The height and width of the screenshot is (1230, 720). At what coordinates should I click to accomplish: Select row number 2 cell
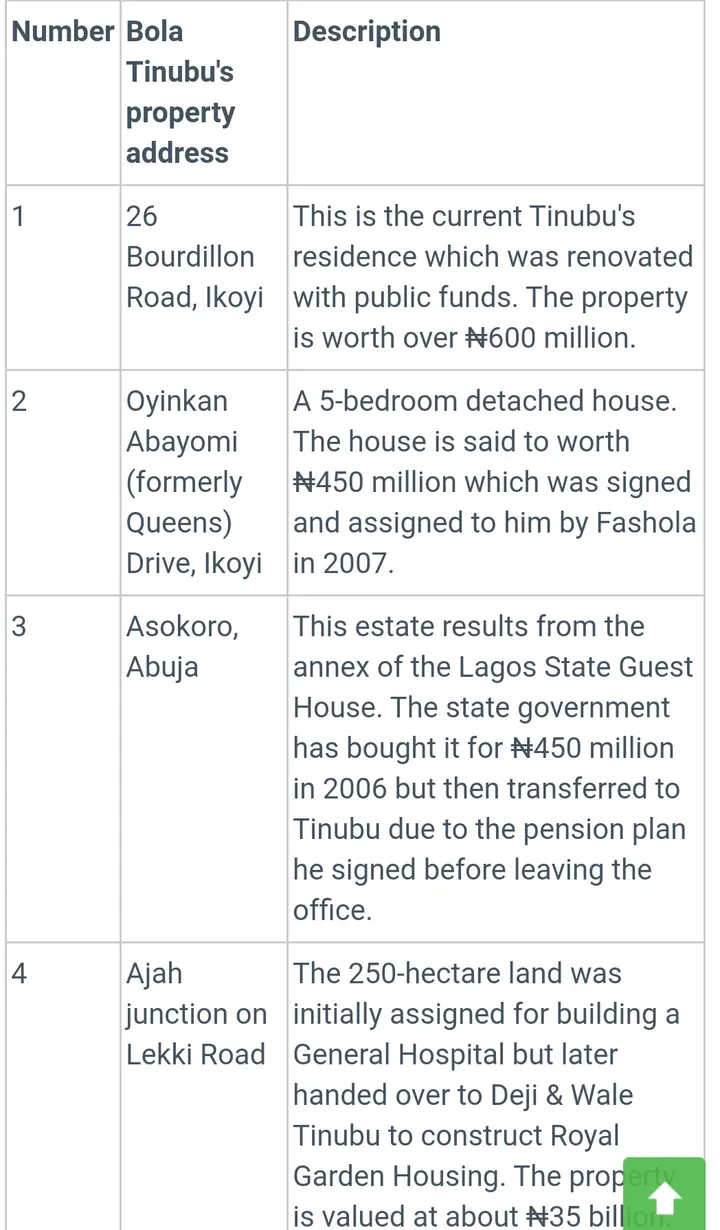click(x=20, y=401)
